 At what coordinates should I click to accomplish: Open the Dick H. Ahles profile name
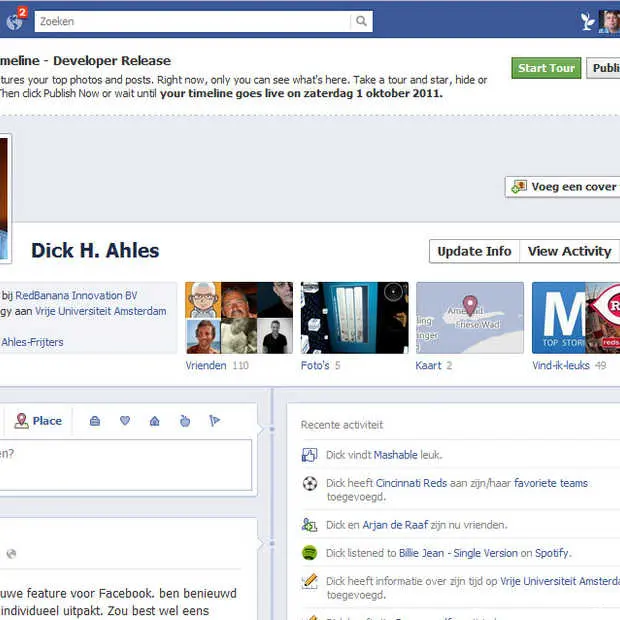pos(95,251)
